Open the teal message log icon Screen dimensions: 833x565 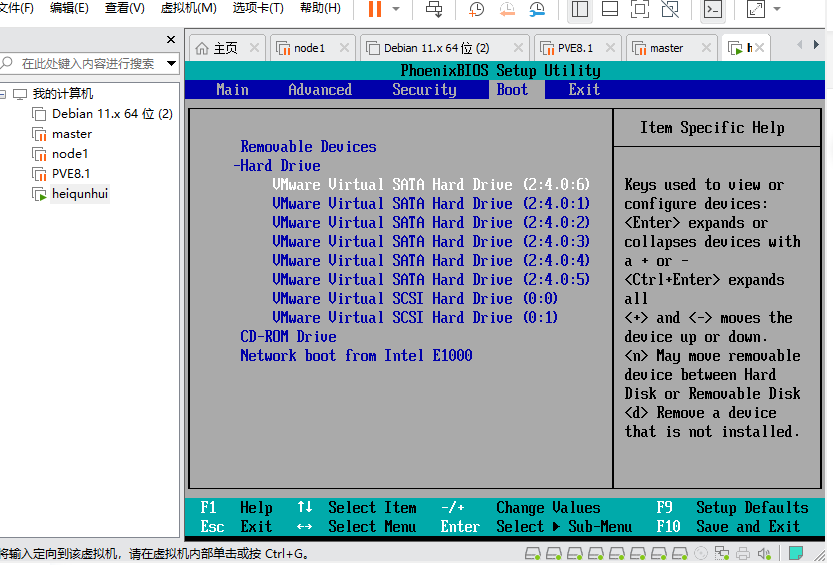pos(796,553)
